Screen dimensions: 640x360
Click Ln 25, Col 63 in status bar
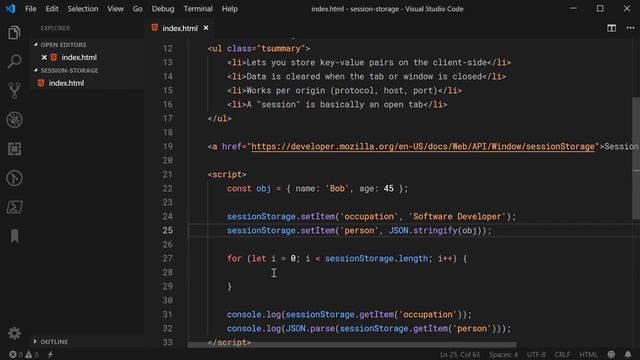pos(460,354)
